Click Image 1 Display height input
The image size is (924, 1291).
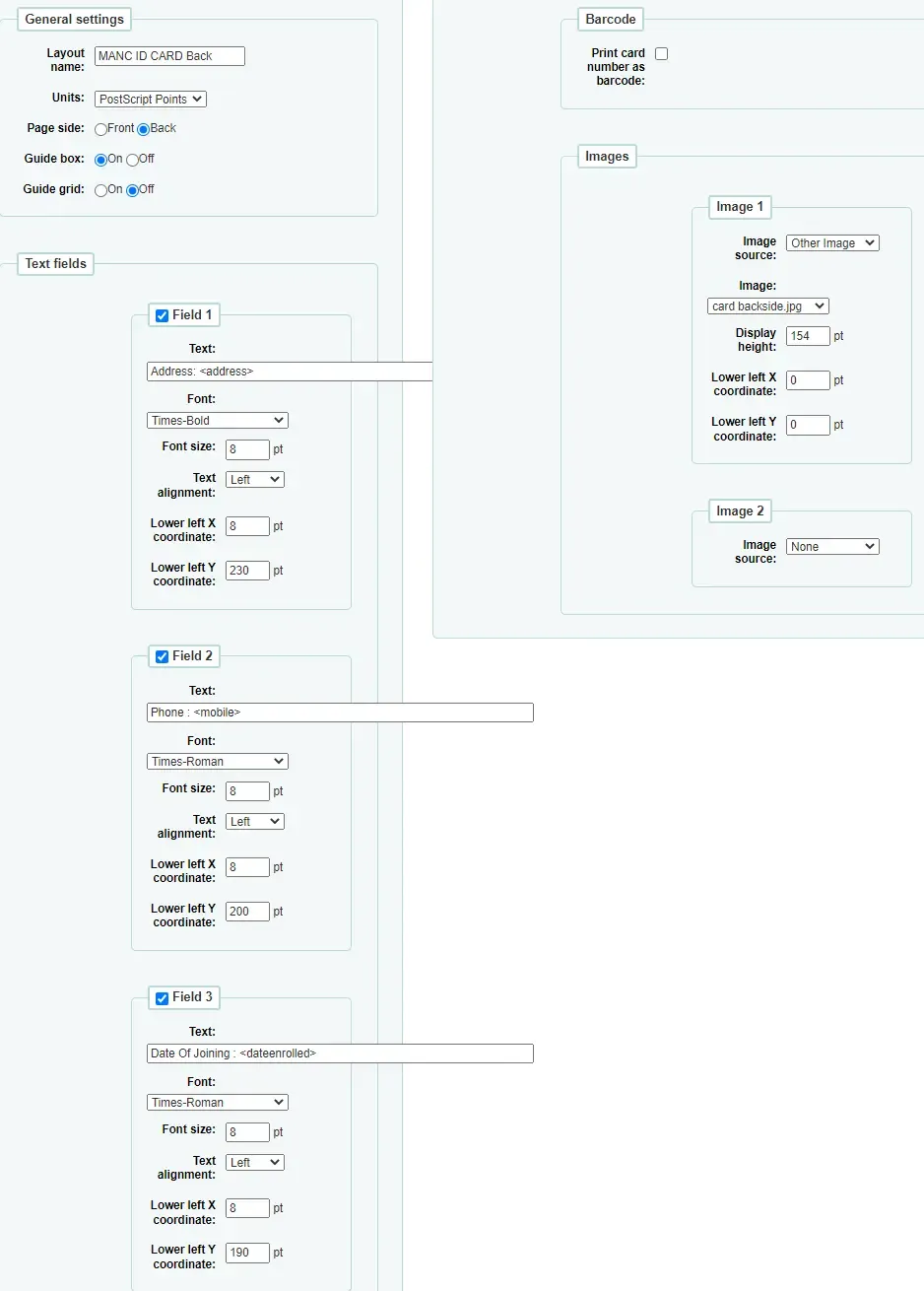(808, 336)
